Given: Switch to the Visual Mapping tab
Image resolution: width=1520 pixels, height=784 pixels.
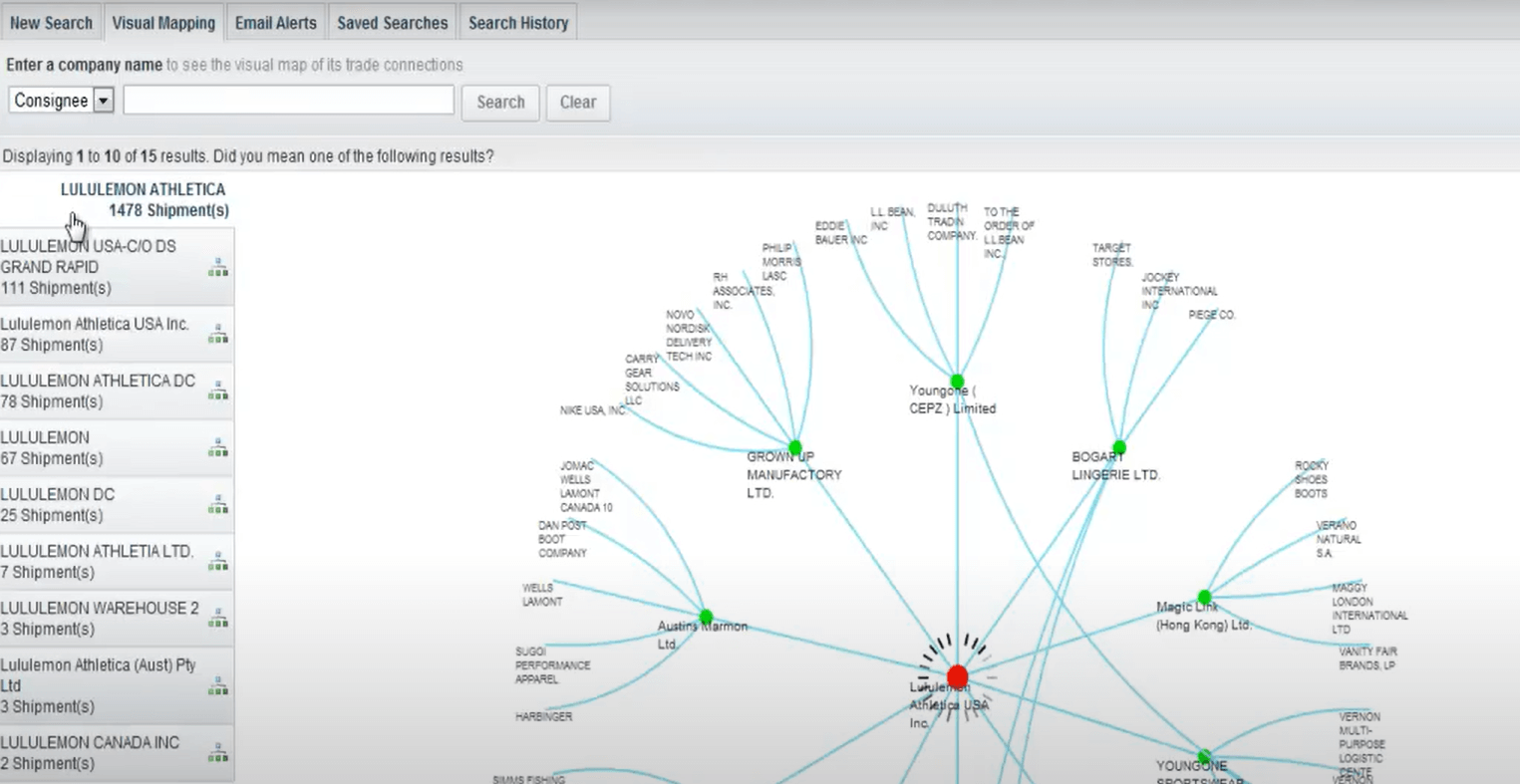Looking at the screenshot, I should [x=163, y=23].
